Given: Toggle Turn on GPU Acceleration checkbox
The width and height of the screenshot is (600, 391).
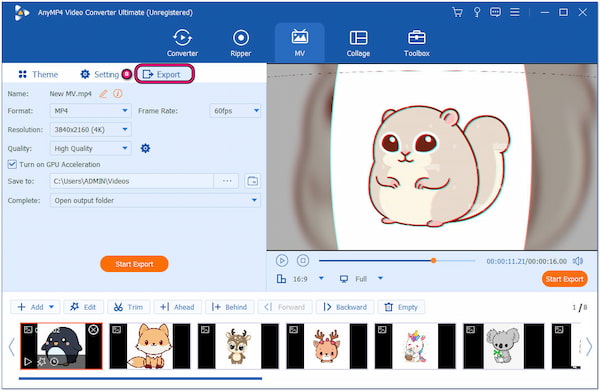Looking at the screenshot, I should point(12,165).
